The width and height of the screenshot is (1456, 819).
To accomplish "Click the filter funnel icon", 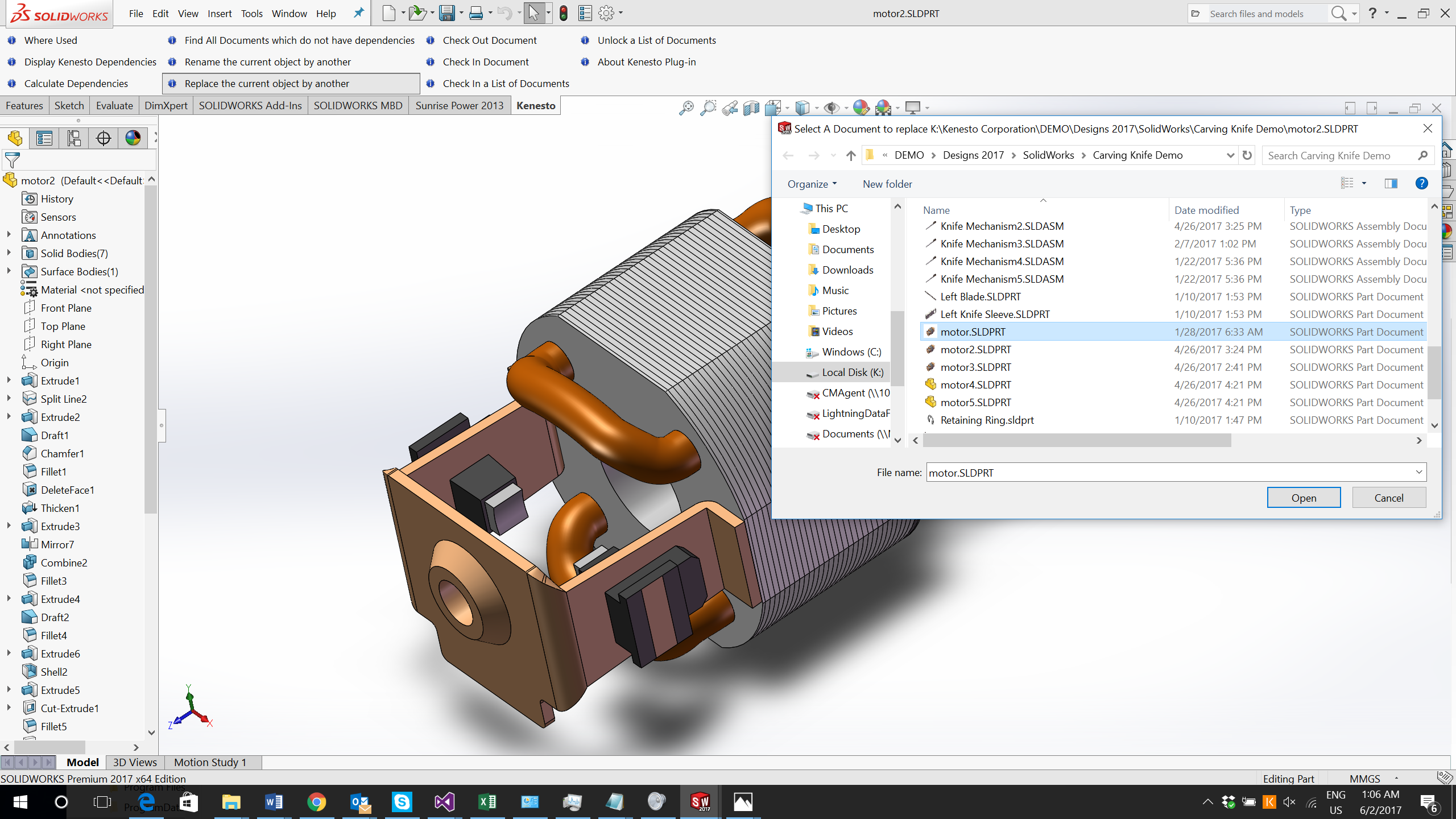I will tap(13, 160).
